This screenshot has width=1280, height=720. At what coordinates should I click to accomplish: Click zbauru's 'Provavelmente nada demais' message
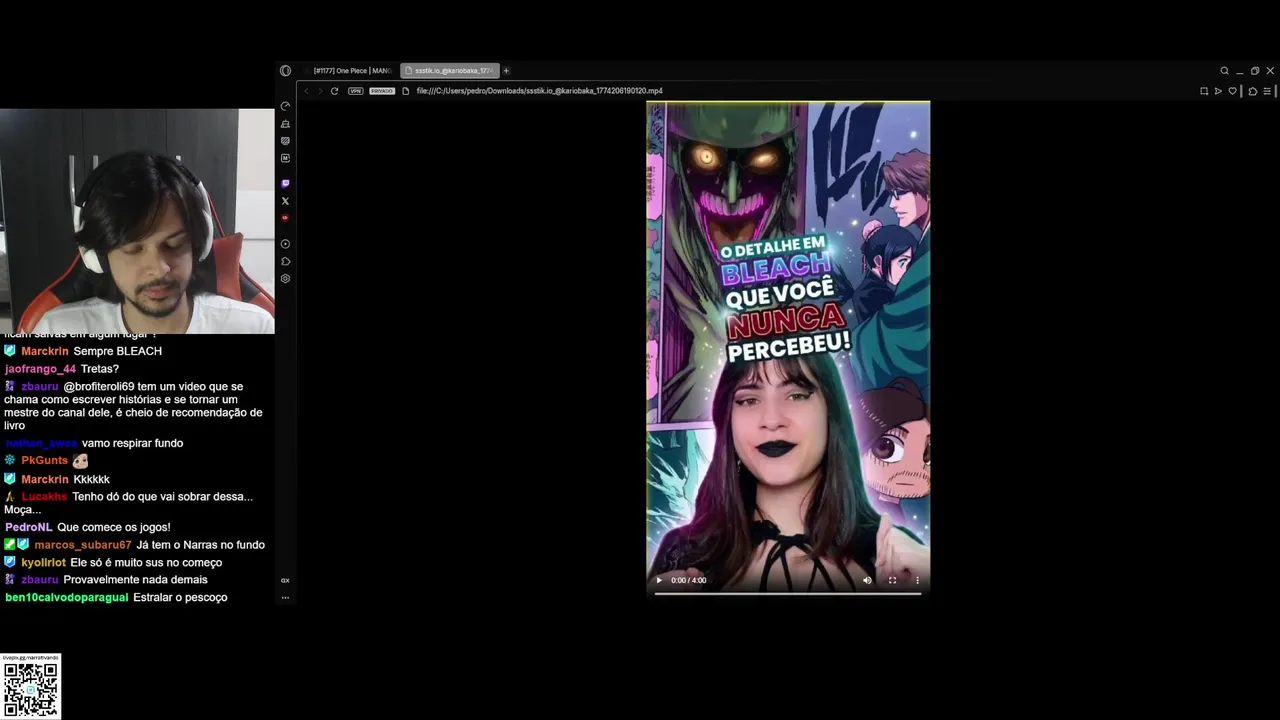pos(135,580)
